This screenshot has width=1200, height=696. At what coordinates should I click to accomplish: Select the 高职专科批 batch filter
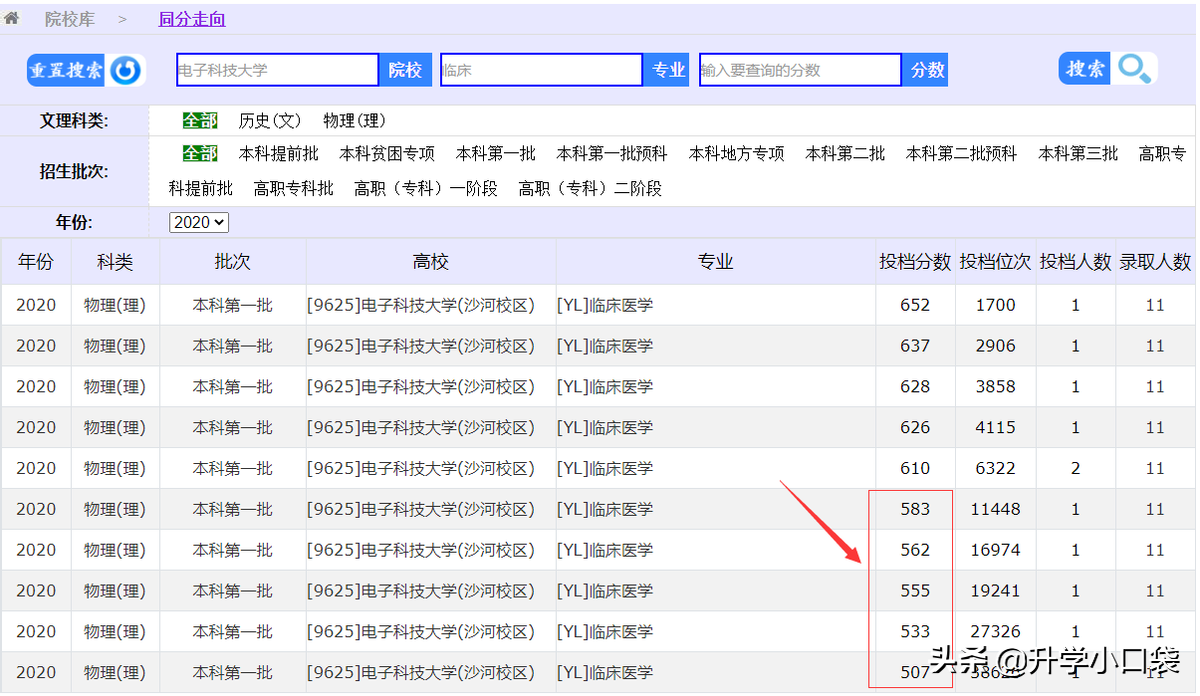pos(294,187)
